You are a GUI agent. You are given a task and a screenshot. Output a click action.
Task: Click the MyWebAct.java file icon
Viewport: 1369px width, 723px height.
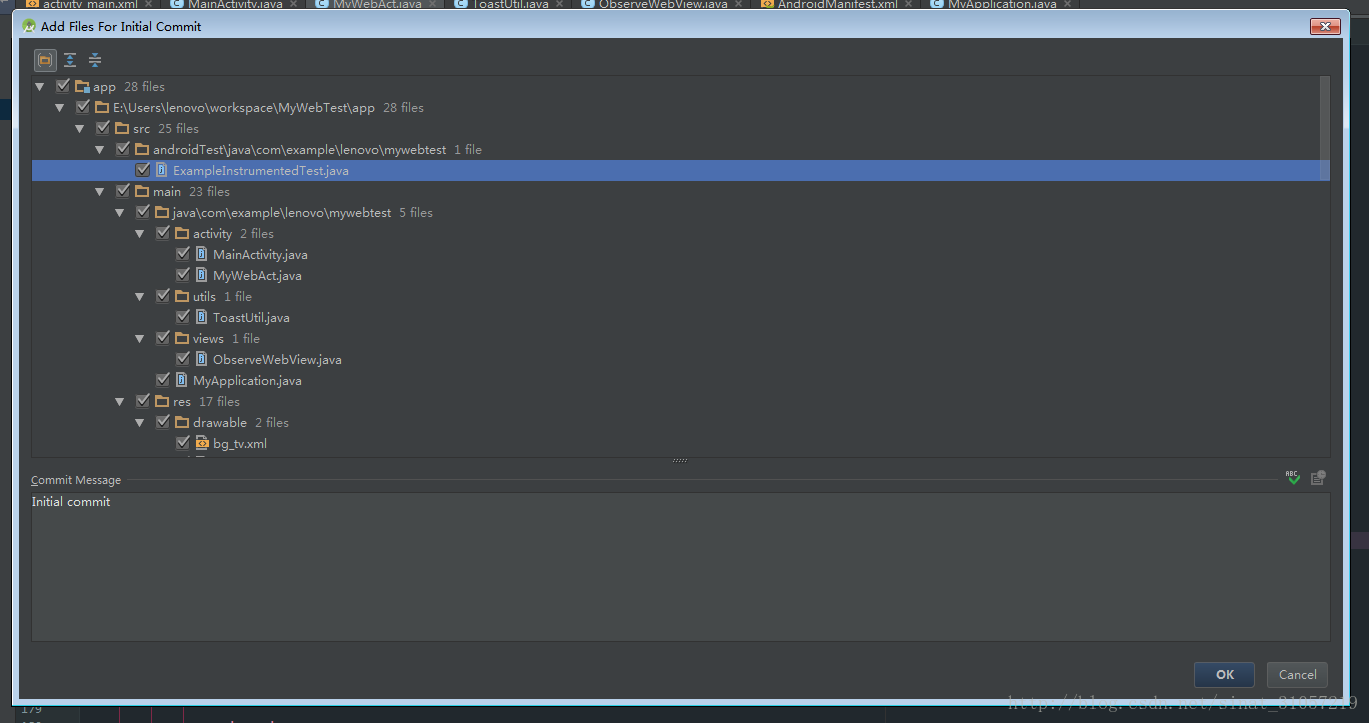pos(202,275)
